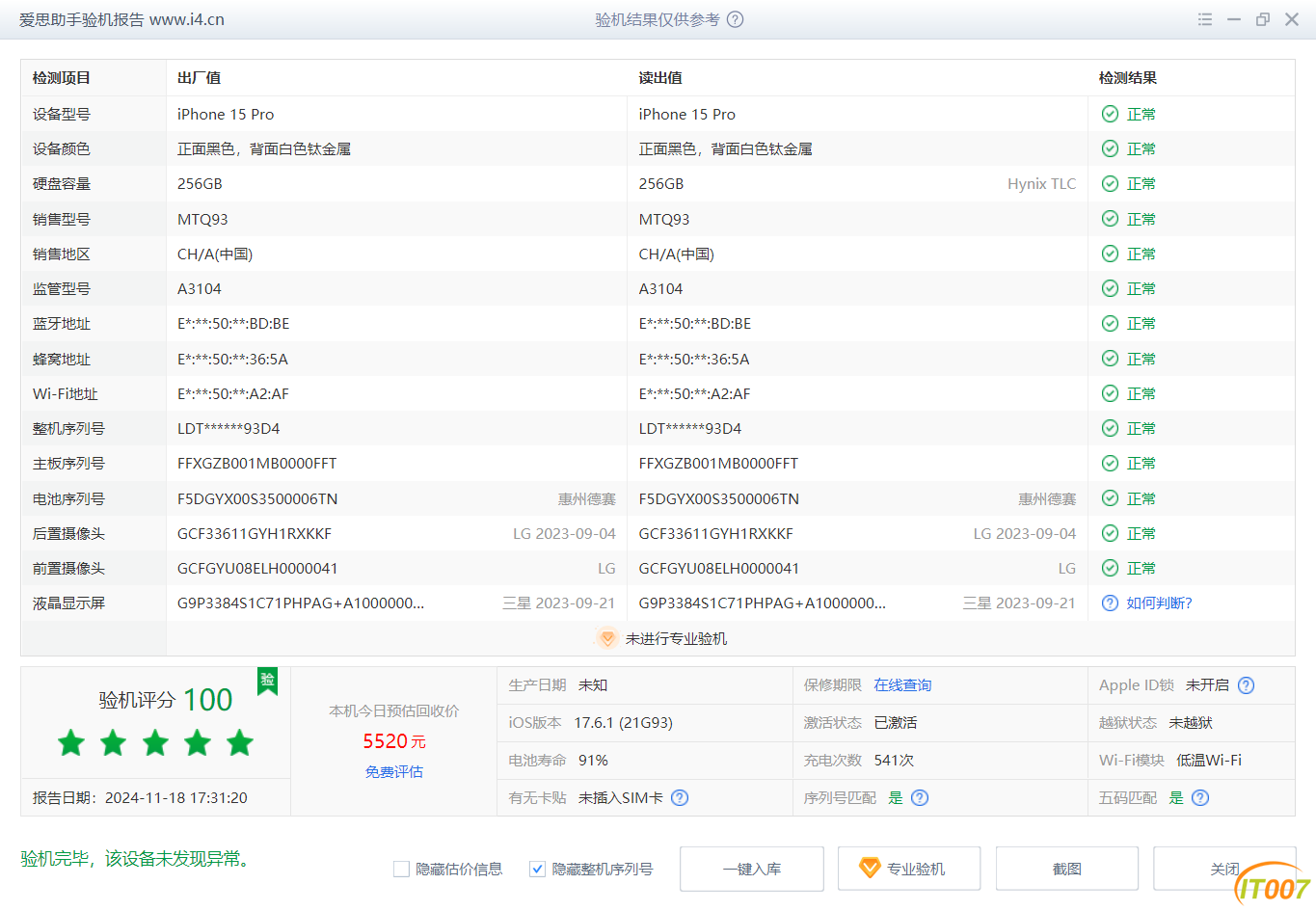
Task: Click the charge count 541次
Action: 894,760
